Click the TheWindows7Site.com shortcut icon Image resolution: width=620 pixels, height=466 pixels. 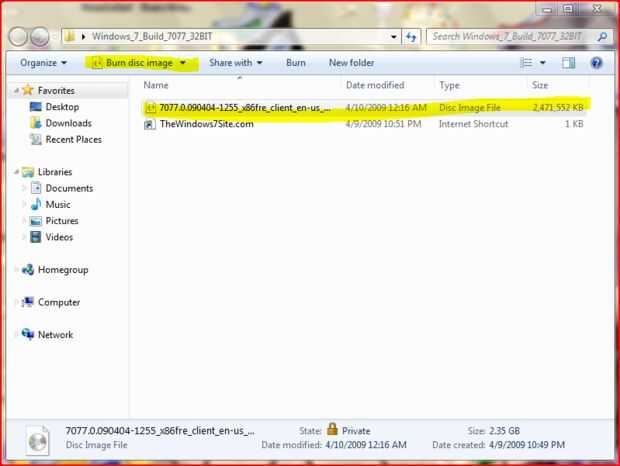pyautogui.click(x=149, y=125)
